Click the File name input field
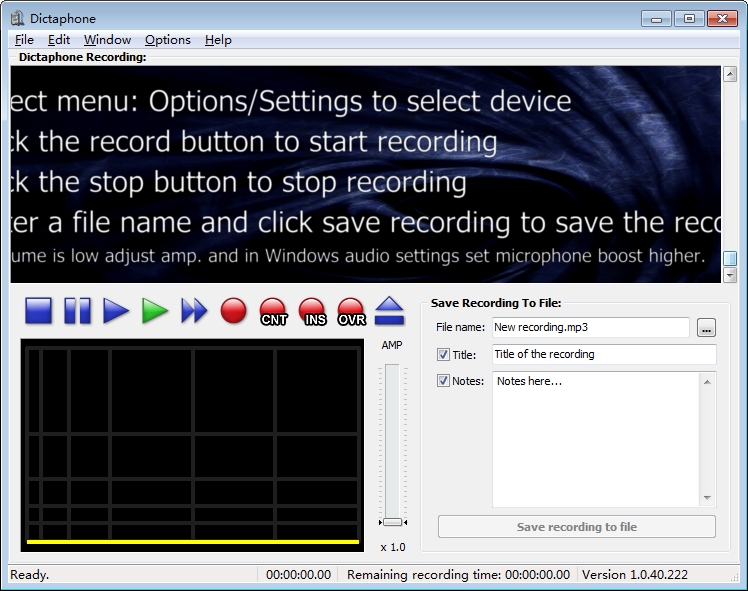Image resolution: width=748 pixels, height=591 pixels. click(591, 327)
